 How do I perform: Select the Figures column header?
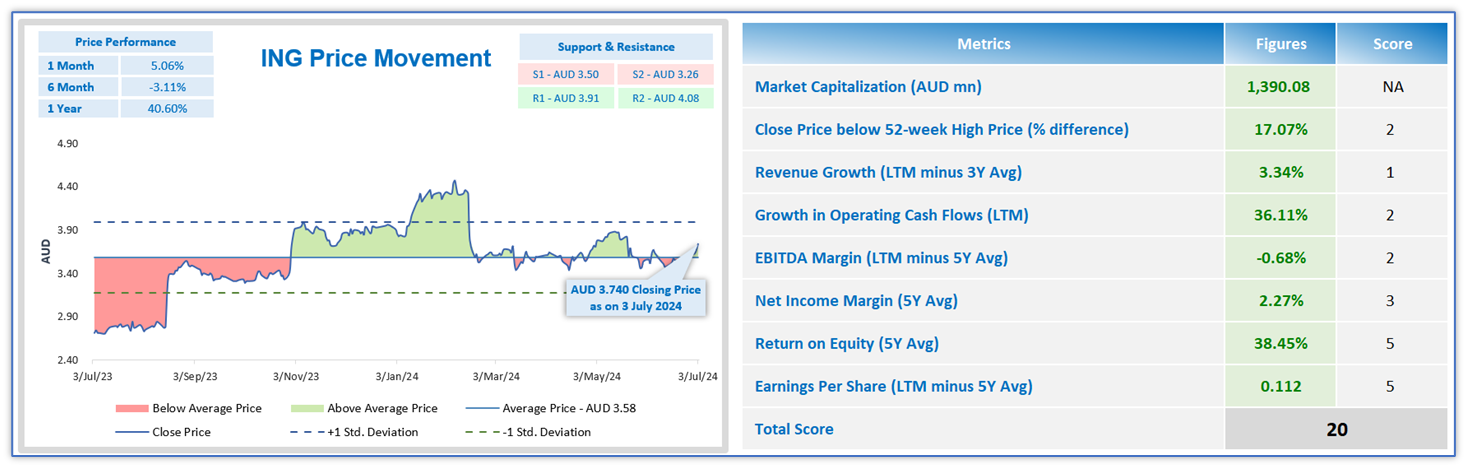[x=1281, y=44]
